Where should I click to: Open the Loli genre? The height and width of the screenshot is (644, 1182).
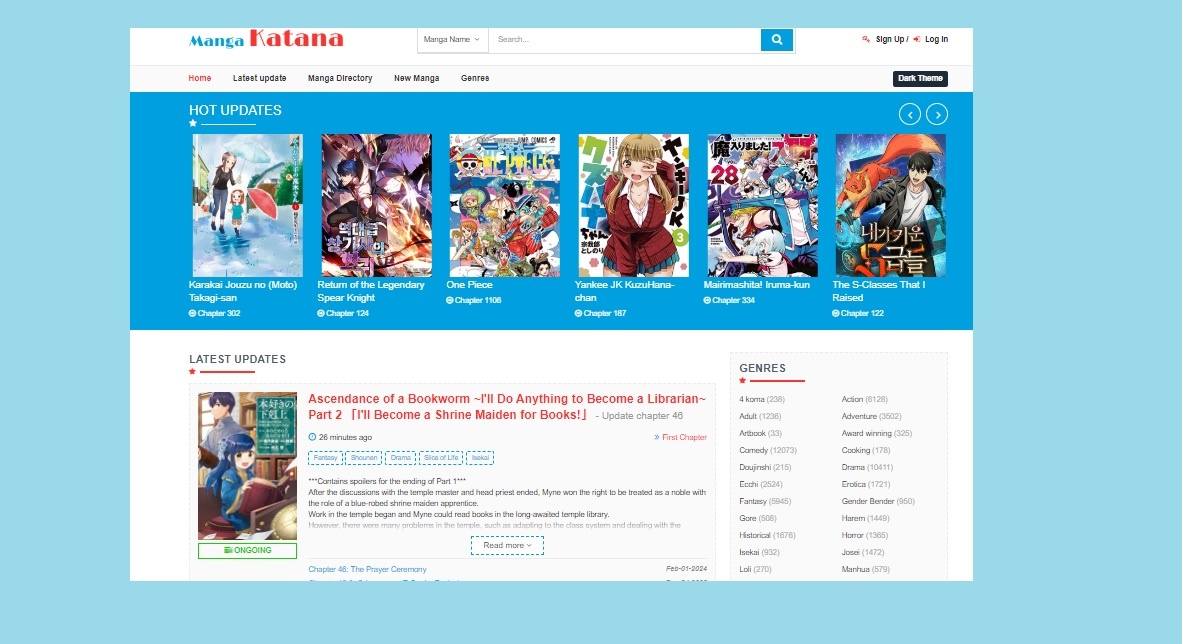pos(755,569)
